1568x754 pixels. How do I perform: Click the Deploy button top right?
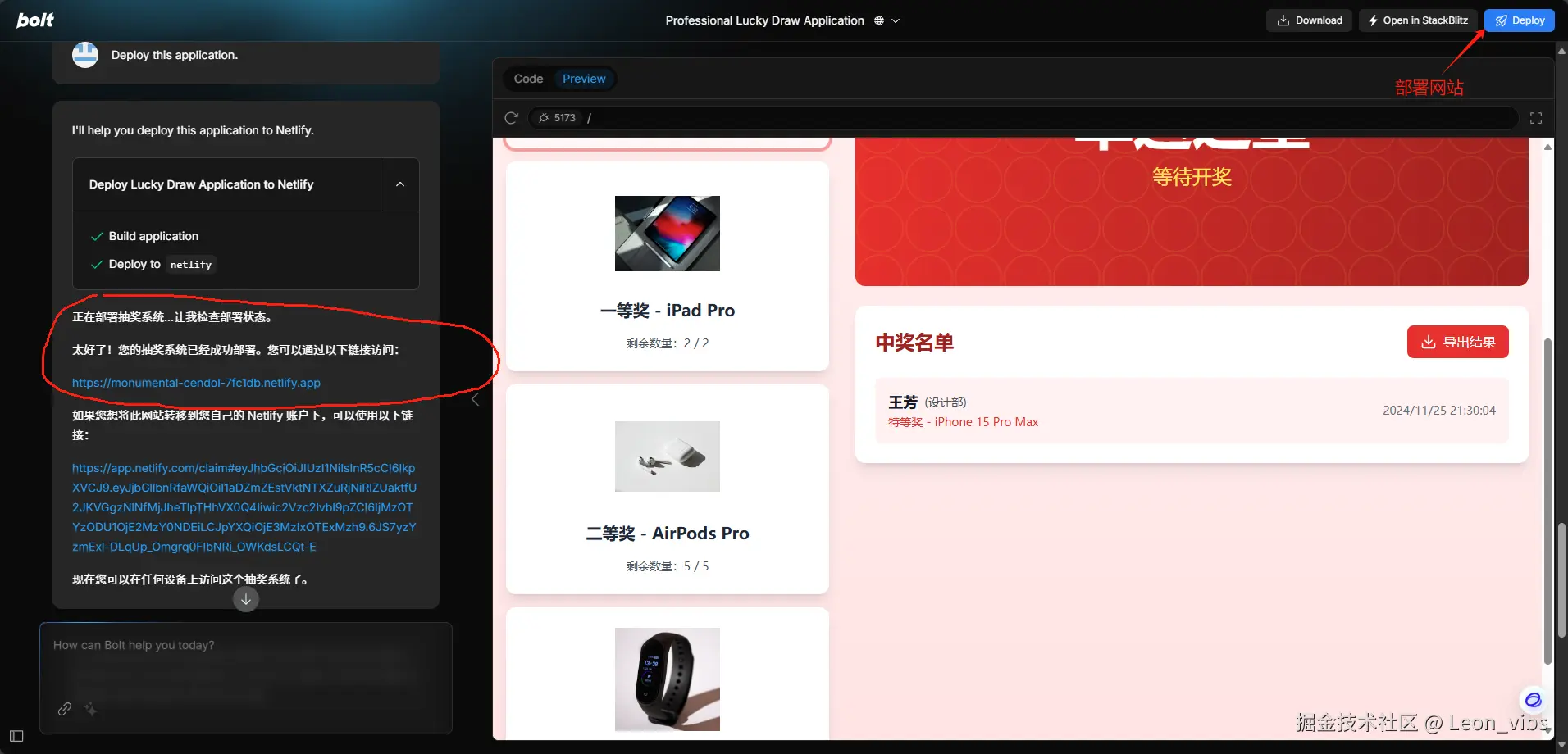point(1518,20)
